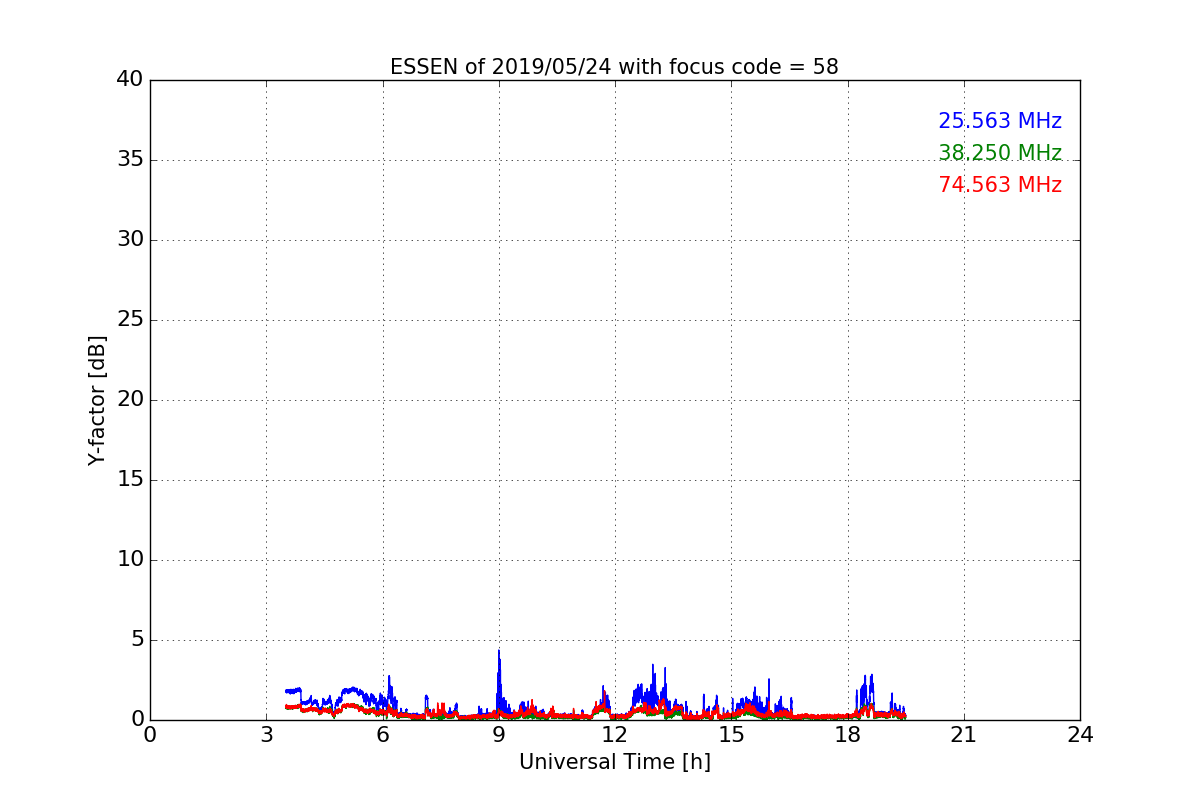
Task: Click the x-axis tick label 21
Action: 964,735
